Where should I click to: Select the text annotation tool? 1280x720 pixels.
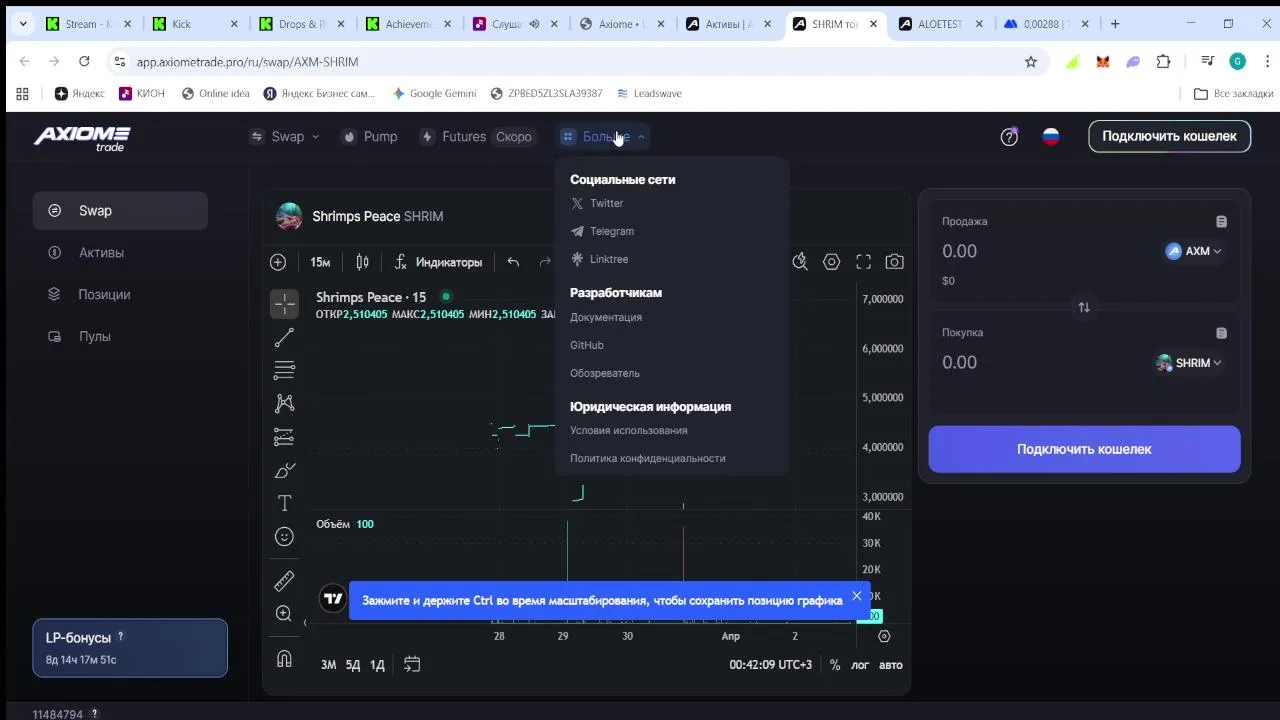284,503
